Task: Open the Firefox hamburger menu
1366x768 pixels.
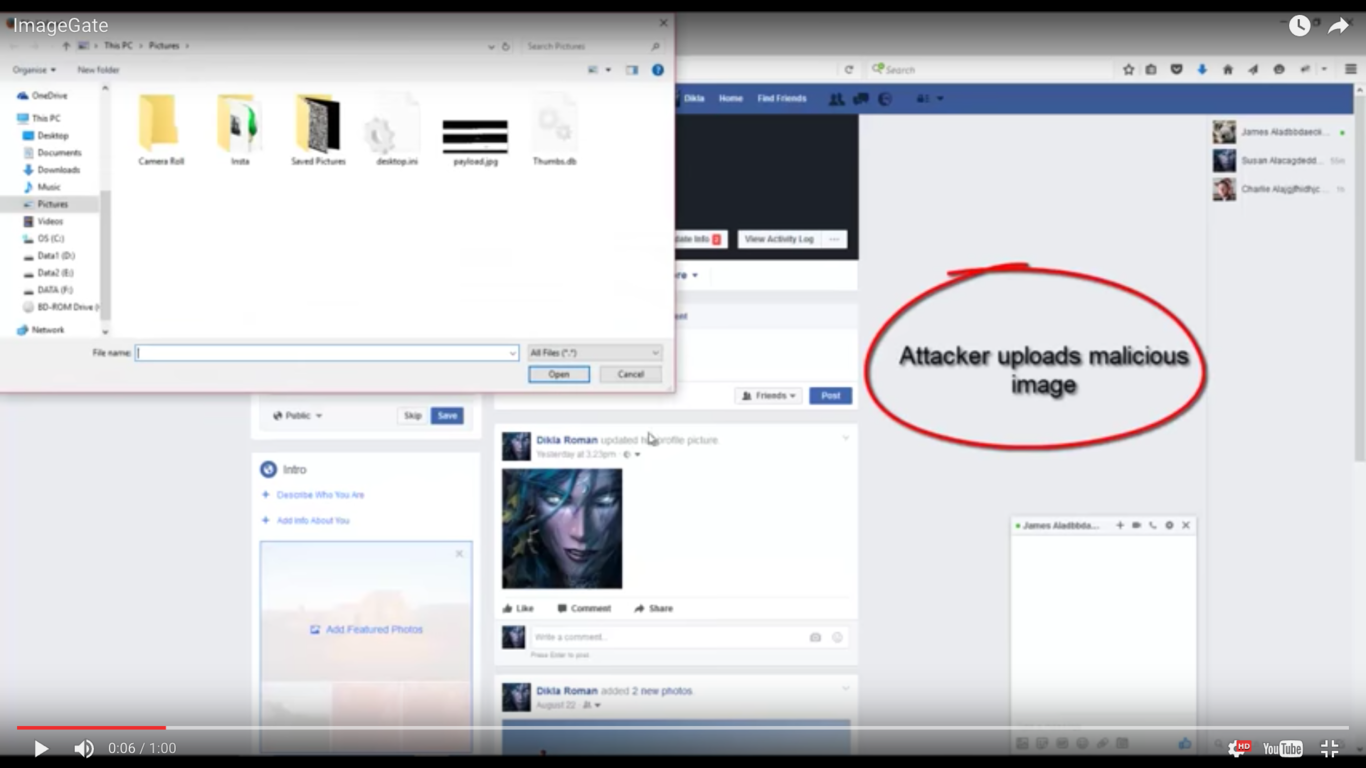Action: click(1350, 69)
